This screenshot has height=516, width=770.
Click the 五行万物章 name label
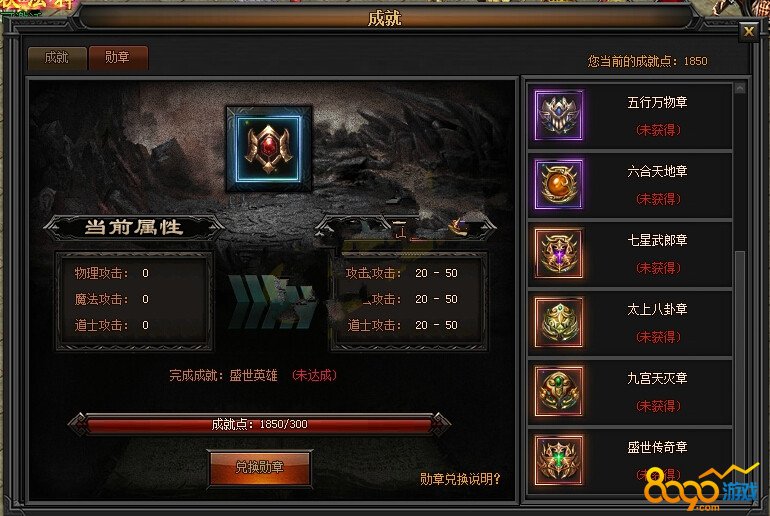pos(657,102)
